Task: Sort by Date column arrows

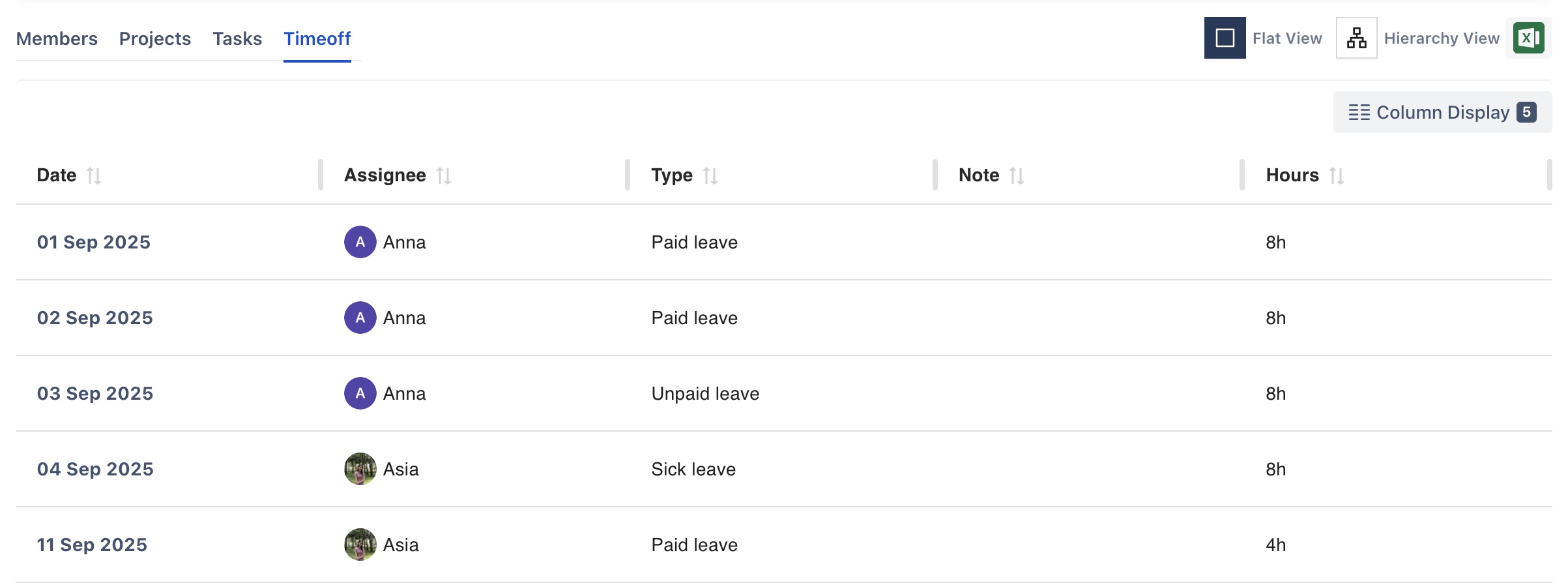Action: click(x=94, y=176)
